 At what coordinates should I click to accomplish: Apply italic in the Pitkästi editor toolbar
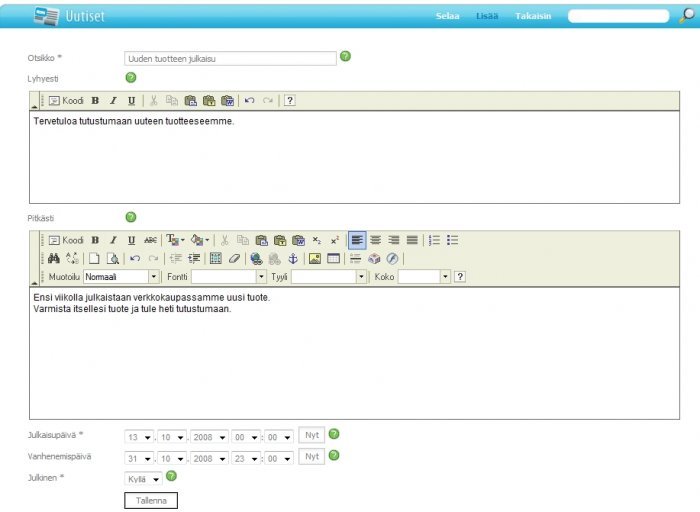coord(113,240)
